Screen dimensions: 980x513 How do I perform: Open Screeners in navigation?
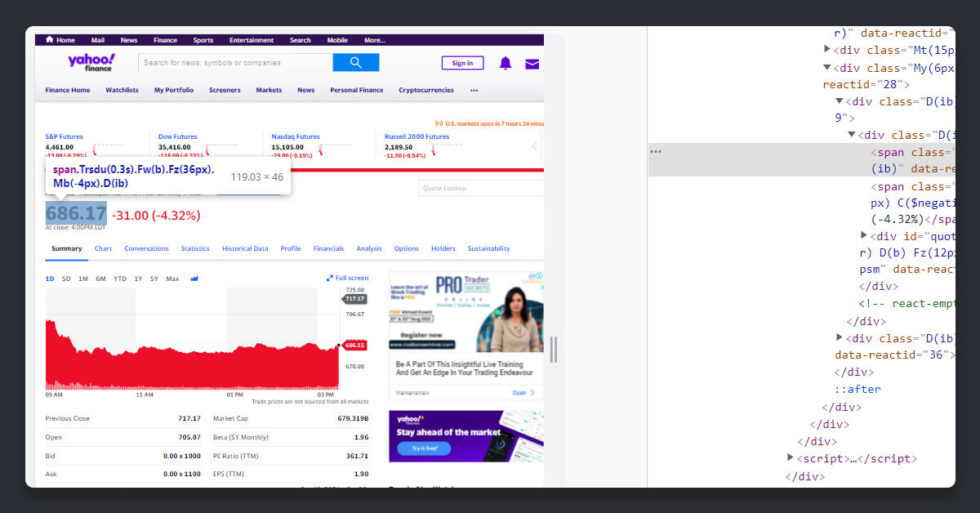(x=225, y=91)
